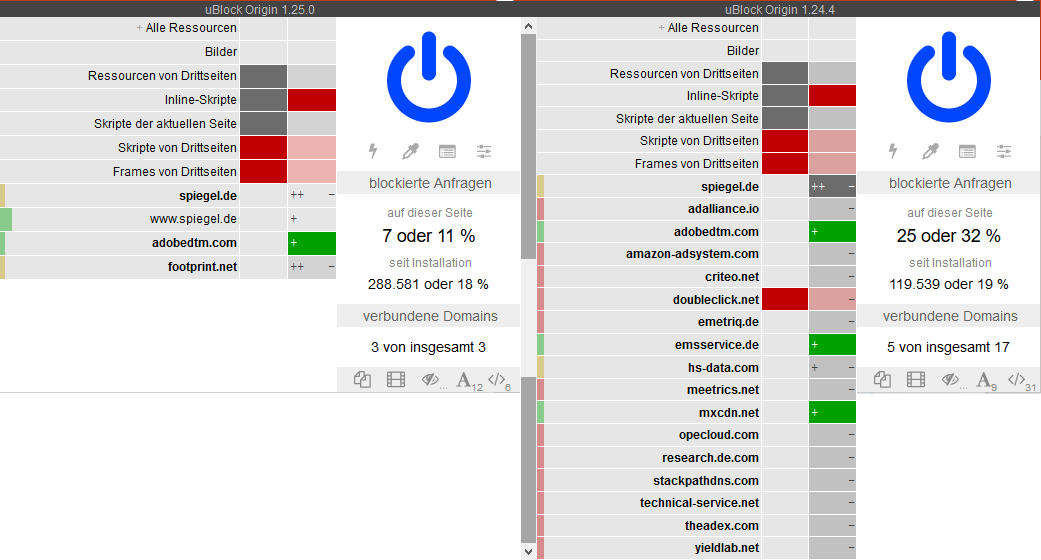This screenshot has width=1041, height=560.
Task: Select footprint.net row in 1.25.0 popup
Action: click(120, 267)
